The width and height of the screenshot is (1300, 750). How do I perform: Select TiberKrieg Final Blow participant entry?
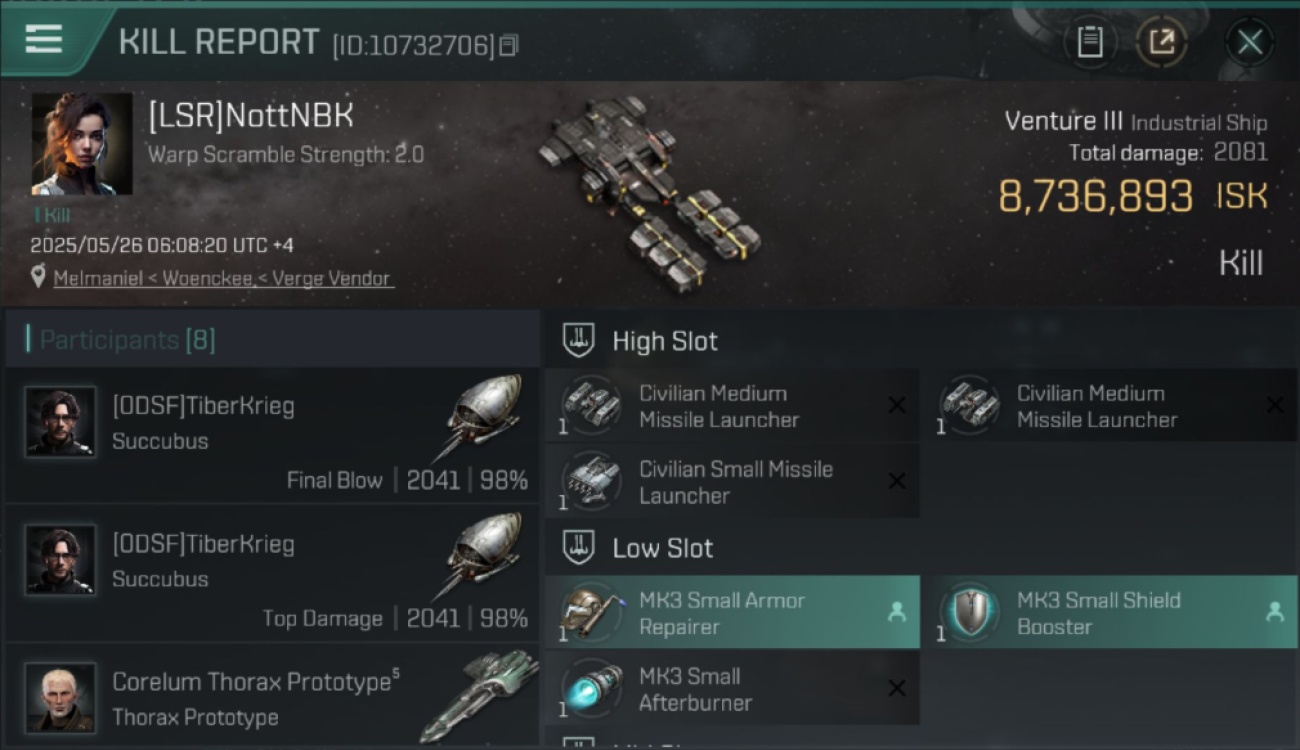coord(272,435)
